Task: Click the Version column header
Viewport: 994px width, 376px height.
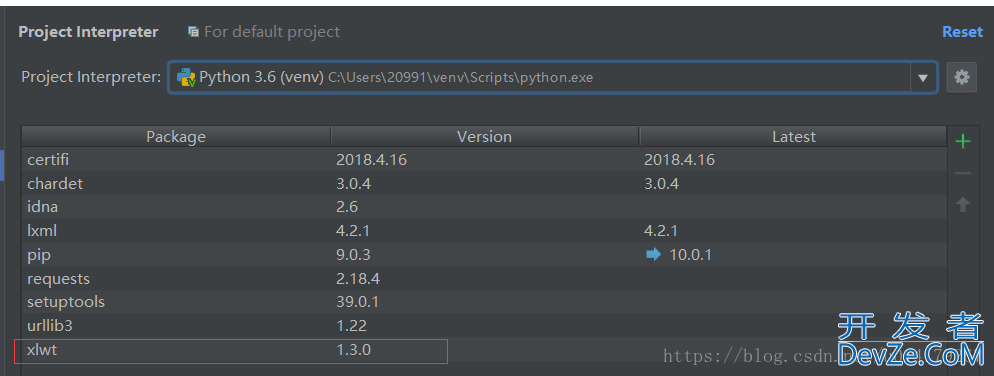Action: (484, 136)
